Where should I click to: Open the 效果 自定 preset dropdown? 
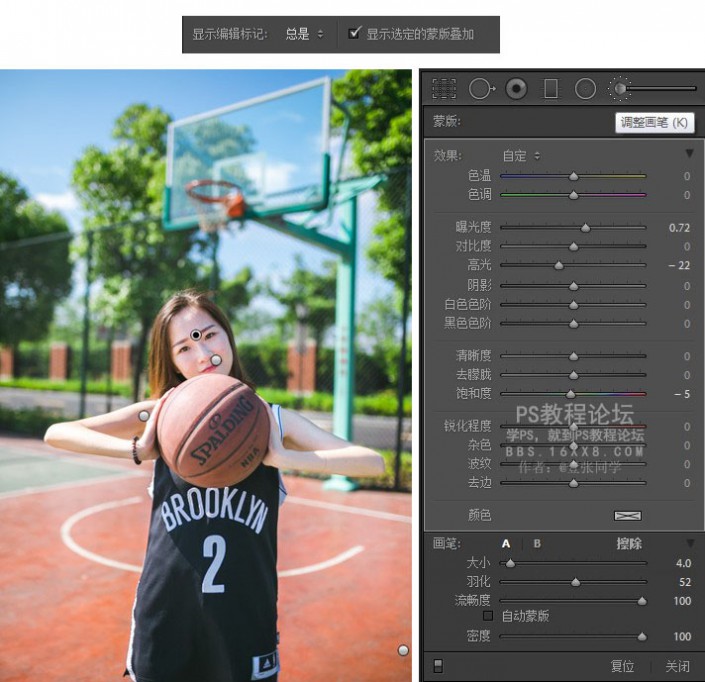(521, 156)
